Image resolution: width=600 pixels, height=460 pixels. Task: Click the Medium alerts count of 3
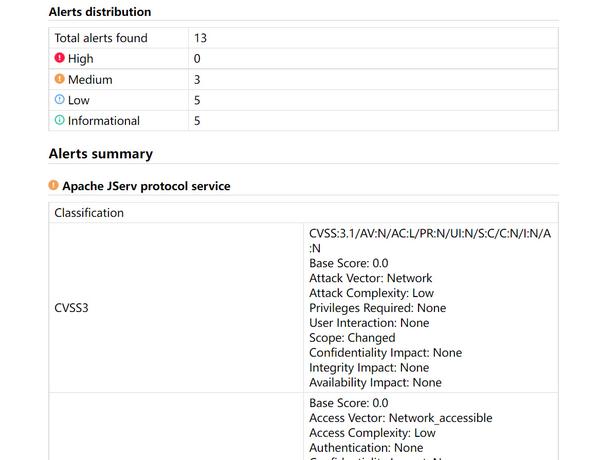click(197, 80)
